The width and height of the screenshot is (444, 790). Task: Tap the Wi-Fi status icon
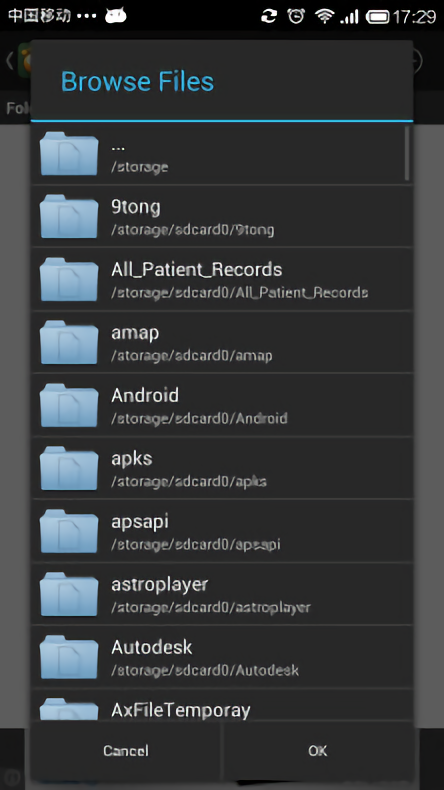(x=325, y=17)
